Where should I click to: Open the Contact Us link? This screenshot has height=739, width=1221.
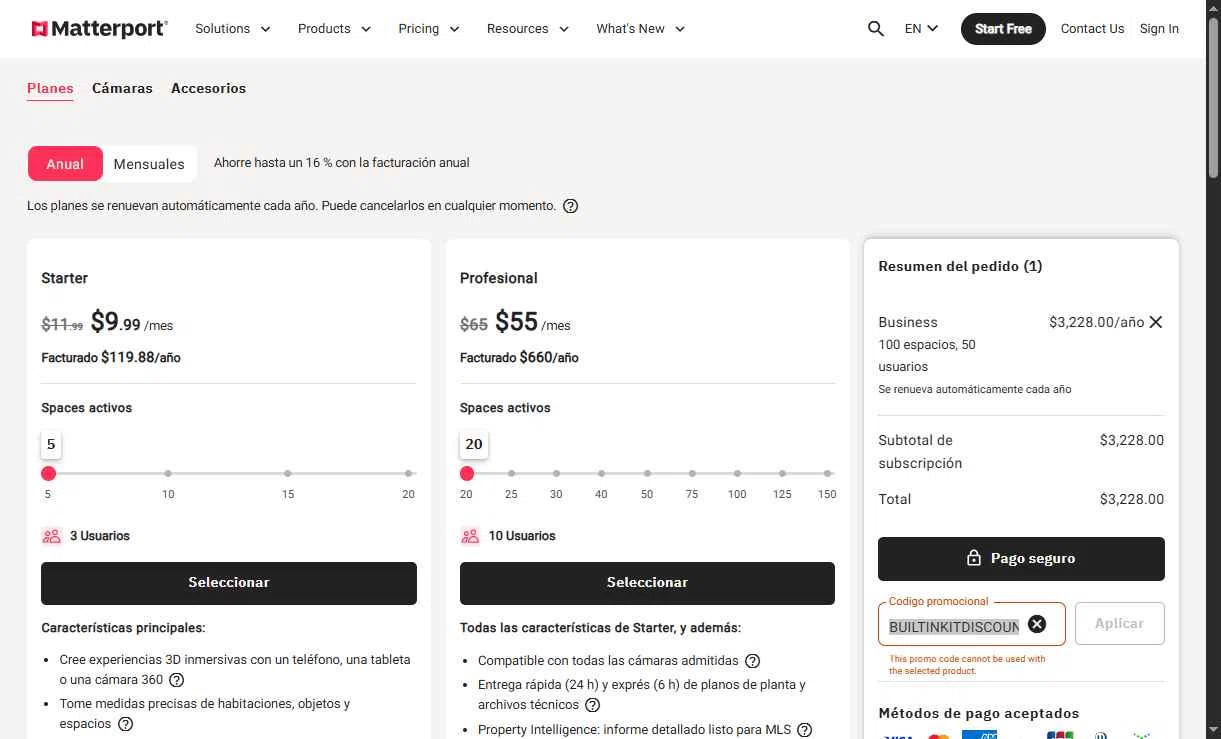coord(1092,29)
